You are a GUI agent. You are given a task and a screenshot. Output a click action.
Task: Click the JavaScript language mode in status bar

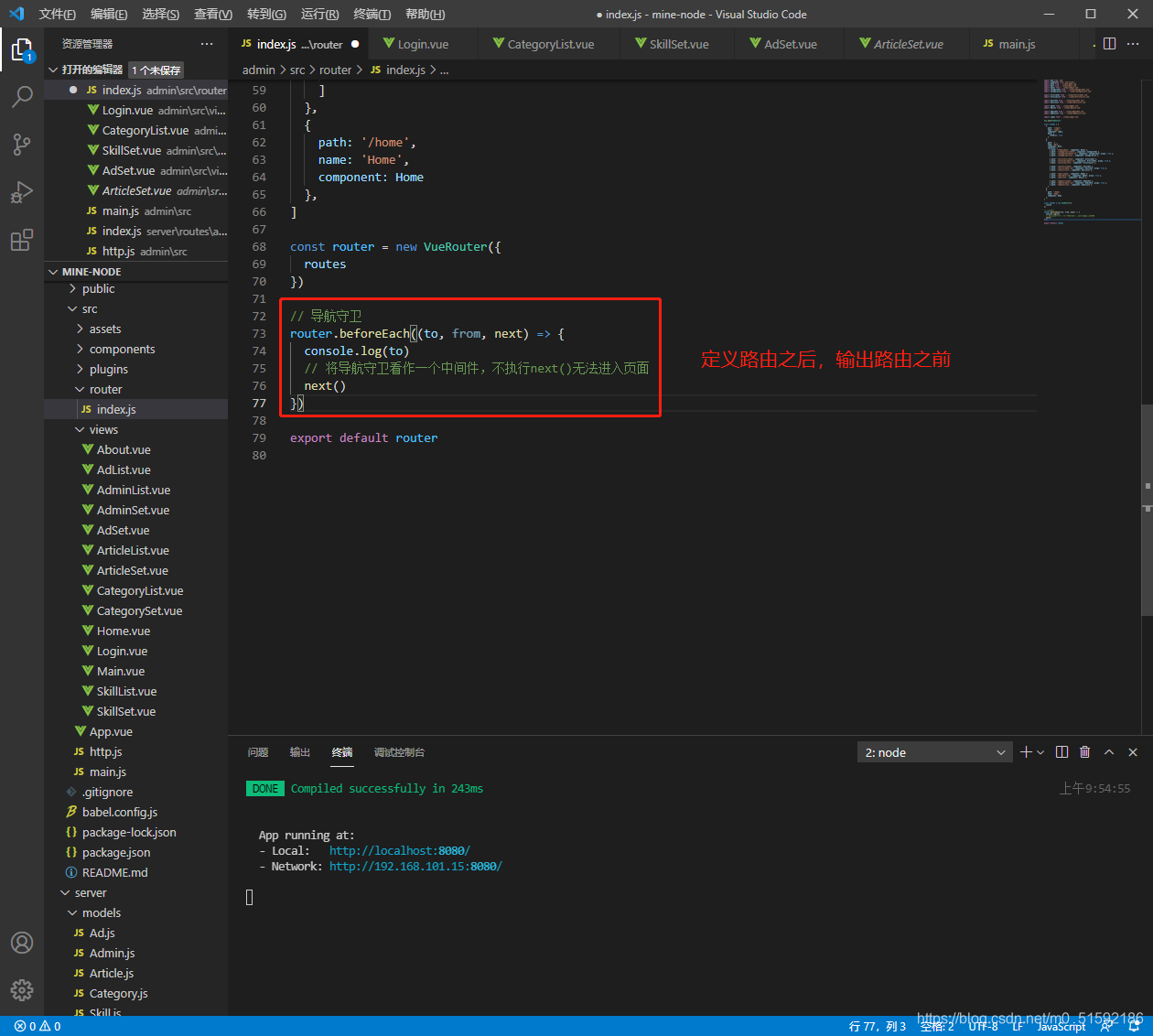tap(1061, 1027)
